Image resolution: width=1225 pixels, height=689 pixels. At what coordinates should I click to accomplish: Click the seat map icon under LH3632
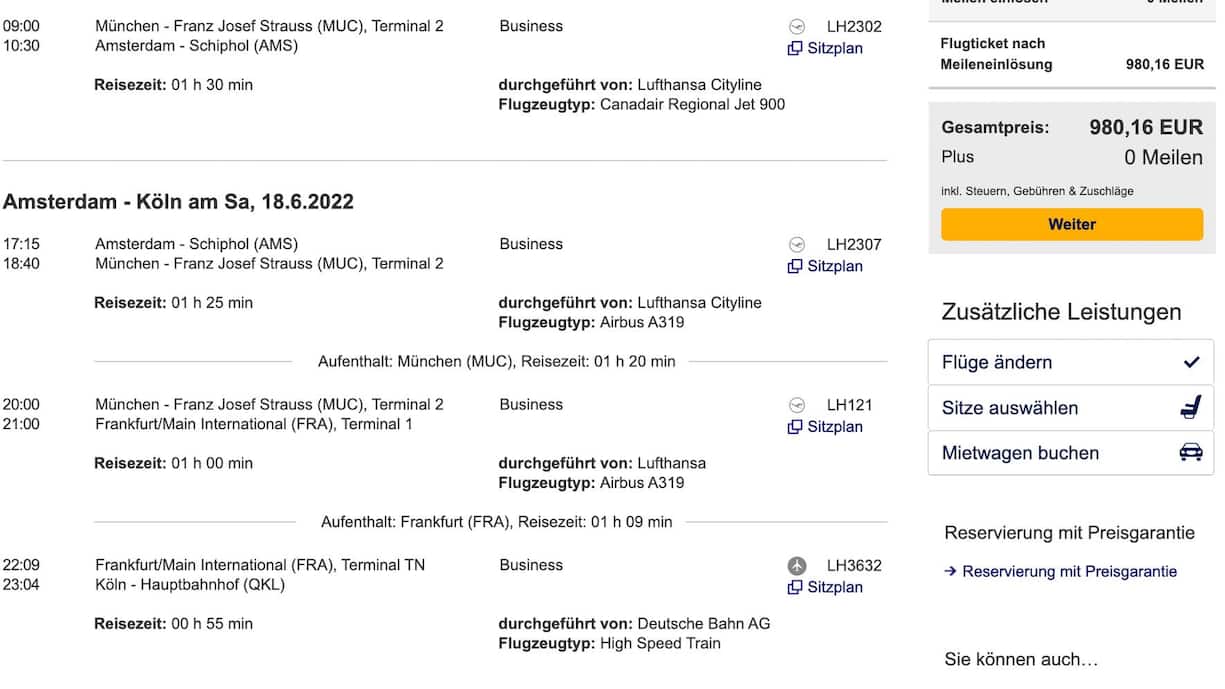[x=795, y=588]
